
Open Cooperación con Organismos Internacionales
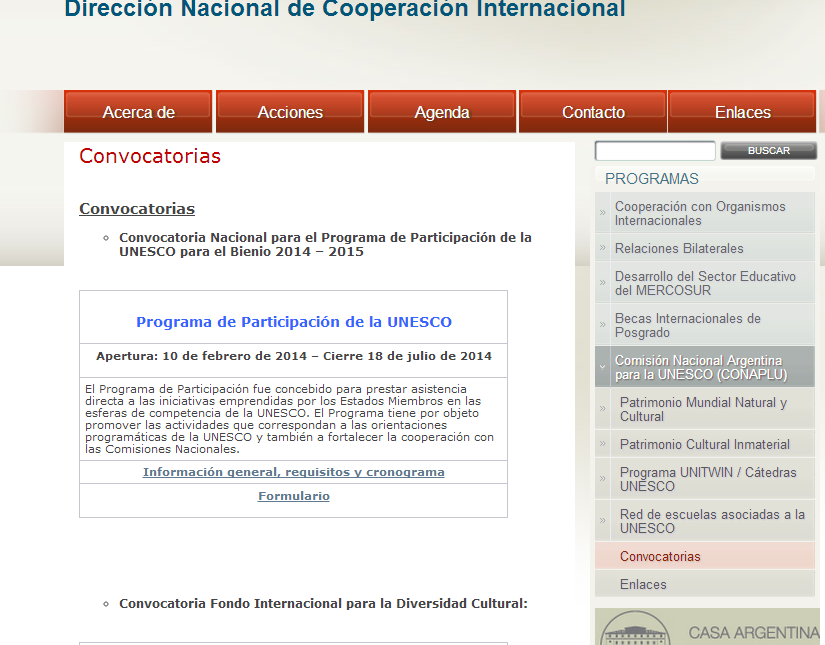tap(700, 213)
